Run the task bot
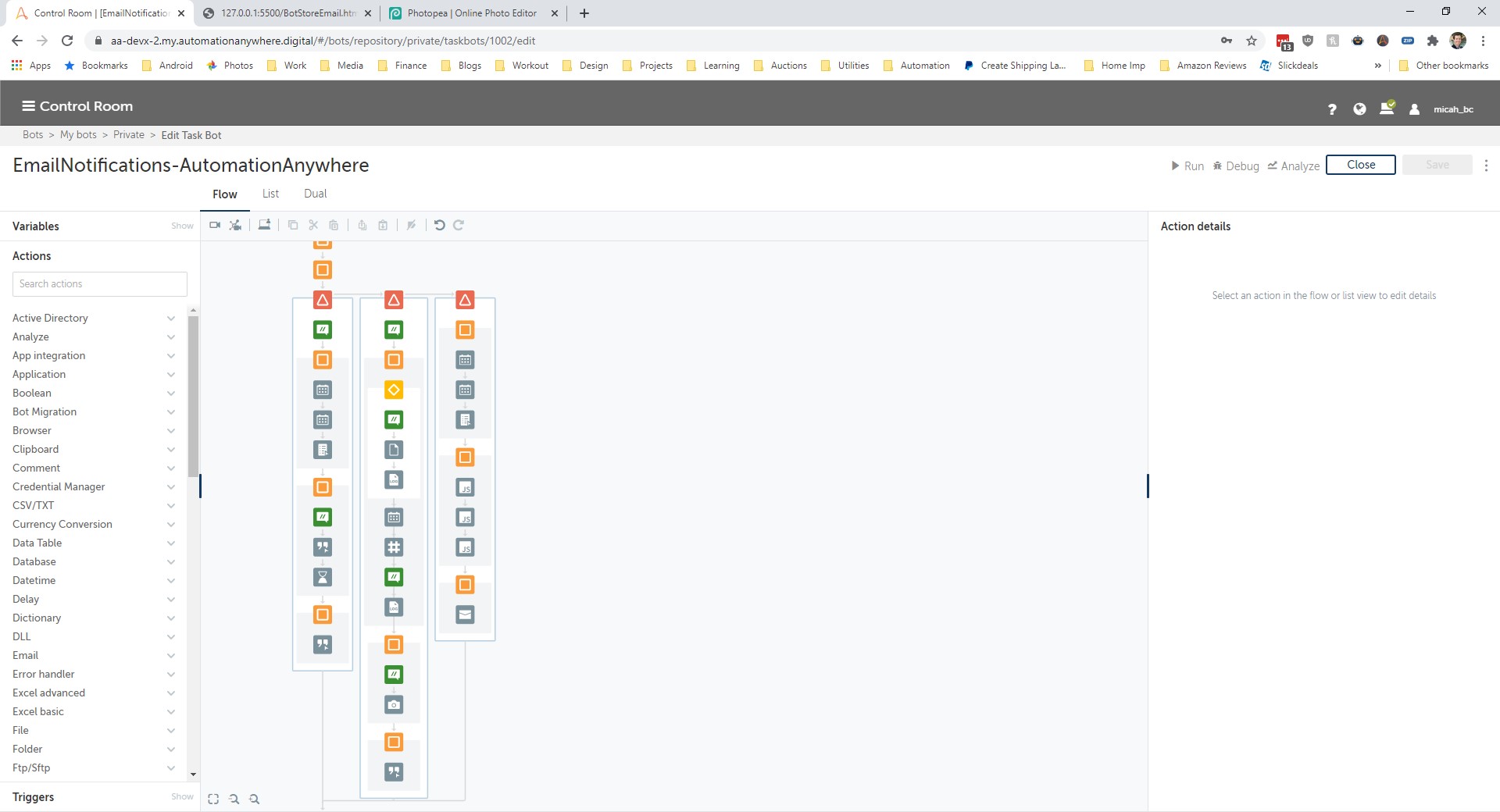Viewport: 1500px width, 812px height. (1187, 166)
